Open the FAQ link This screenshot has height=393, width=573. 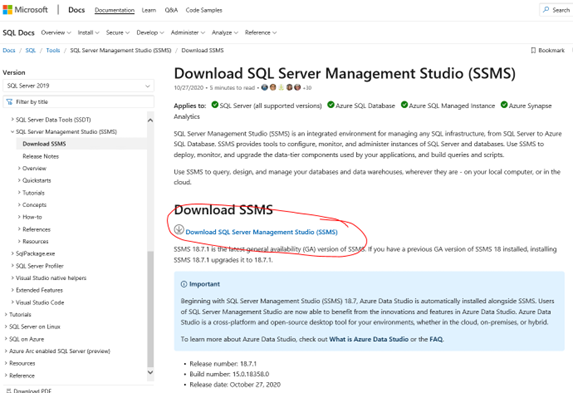point(436,339)
